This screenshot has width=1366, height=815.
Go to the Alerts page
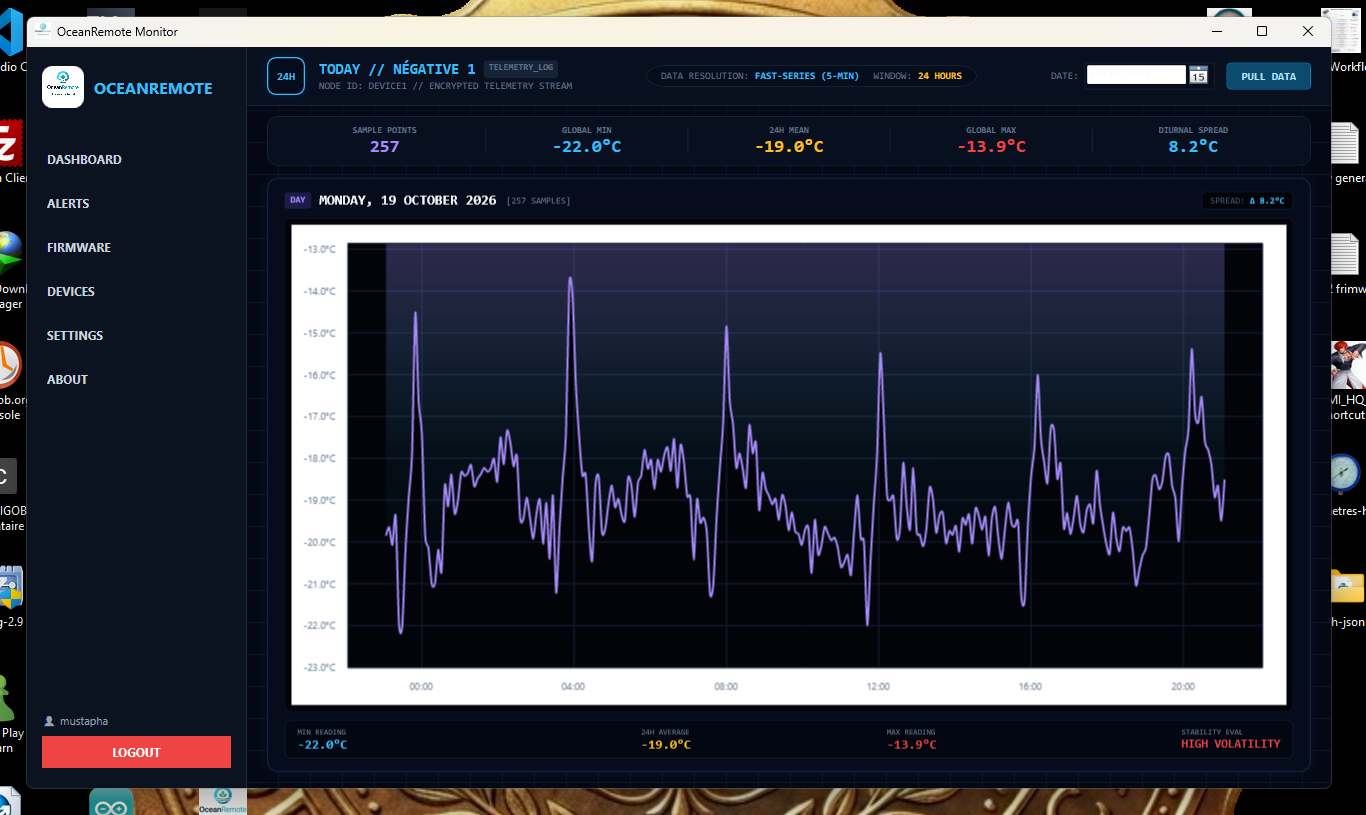[68, 203]
